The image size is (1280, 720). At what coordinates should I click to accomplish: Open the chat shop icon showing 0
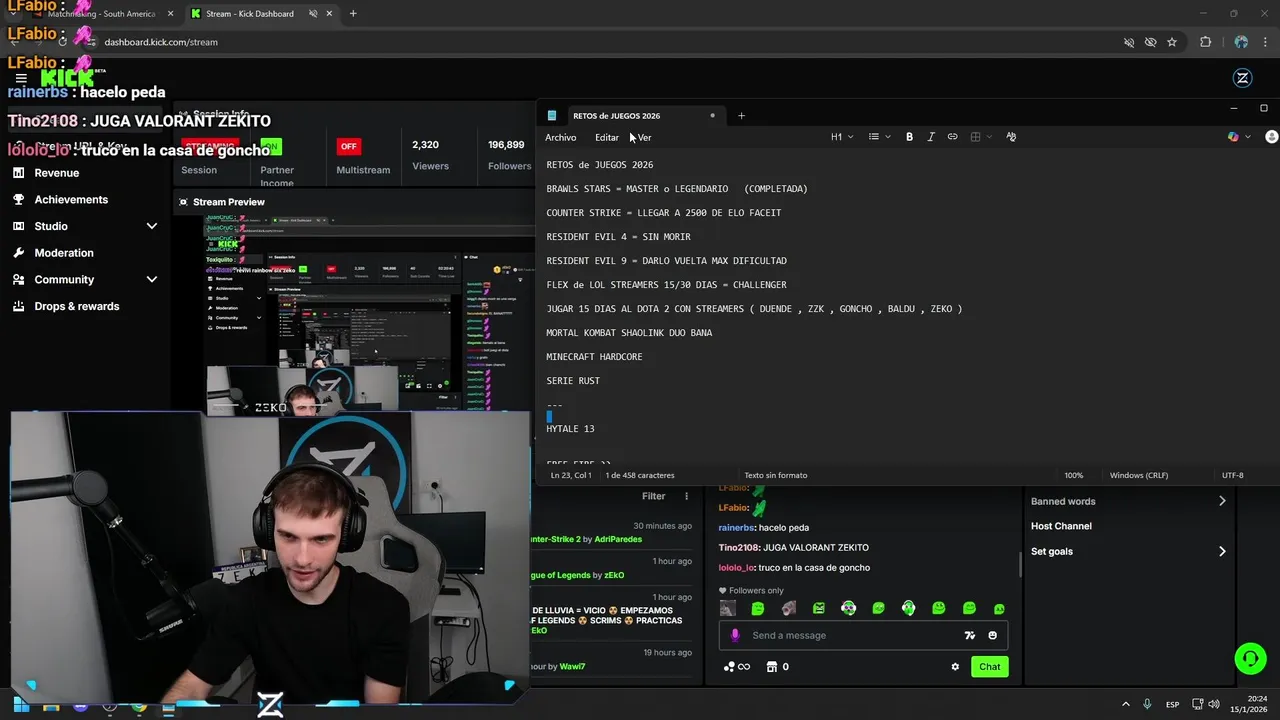[x=777, y=667]
